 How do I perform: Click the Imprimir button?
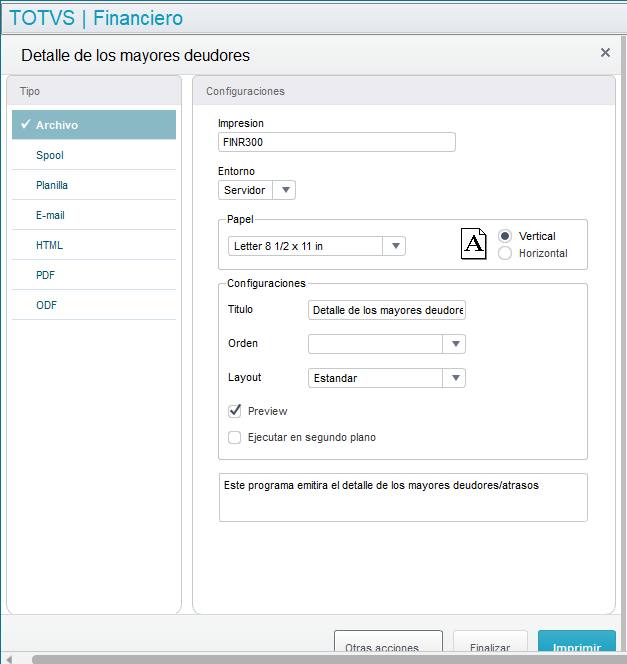(x=577, y=641)
